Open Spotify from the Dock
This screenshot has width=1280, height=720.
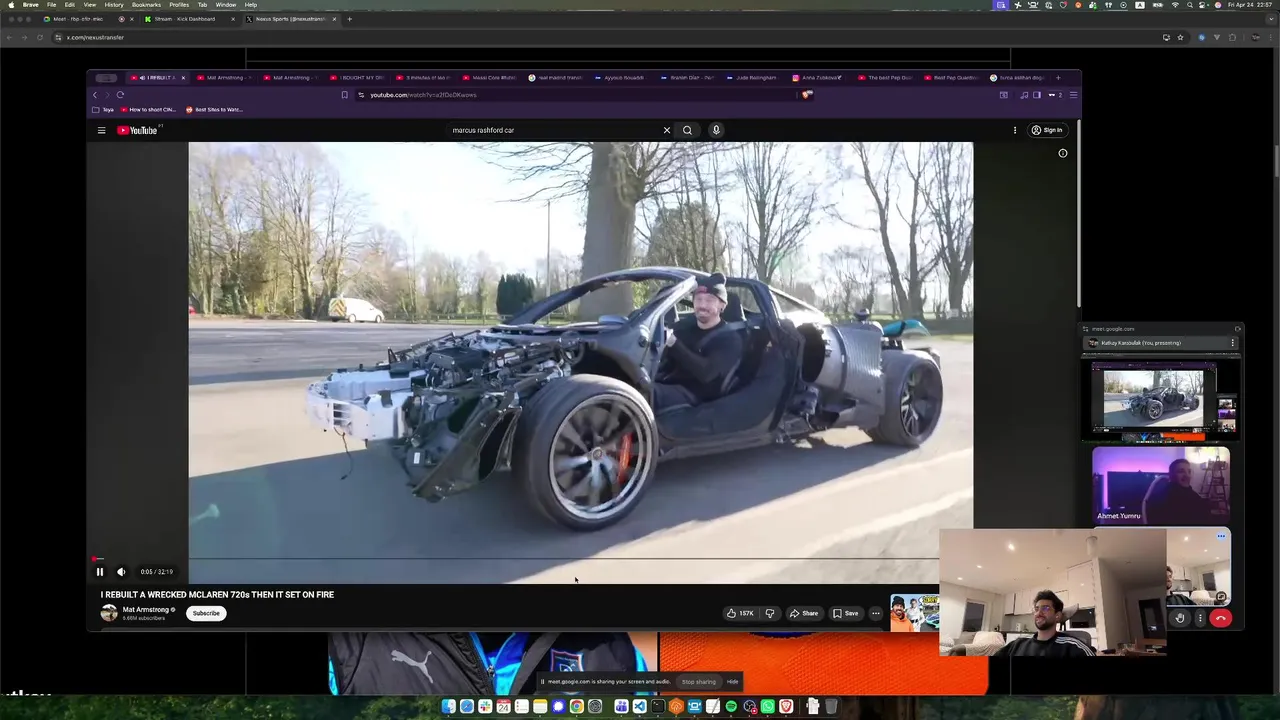[731, 707]
